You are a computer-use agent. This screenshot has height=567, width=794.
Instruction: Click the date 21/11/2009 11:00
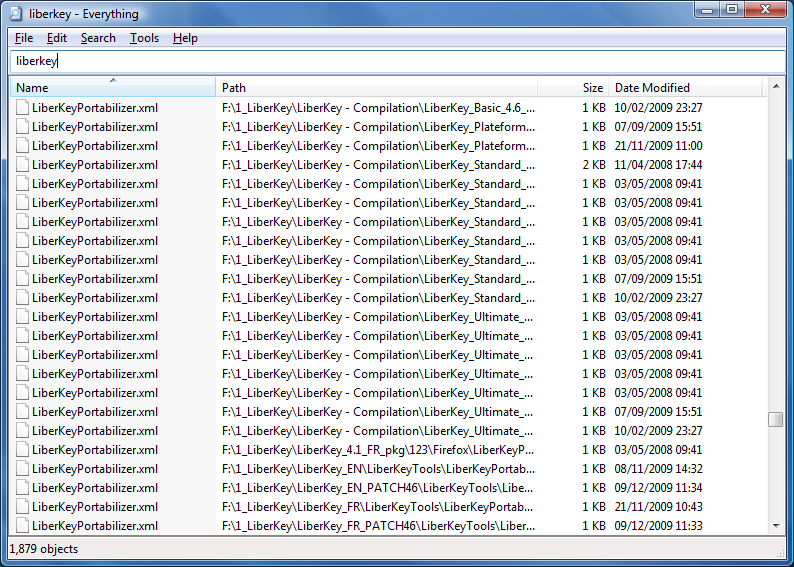coord(658,146)
